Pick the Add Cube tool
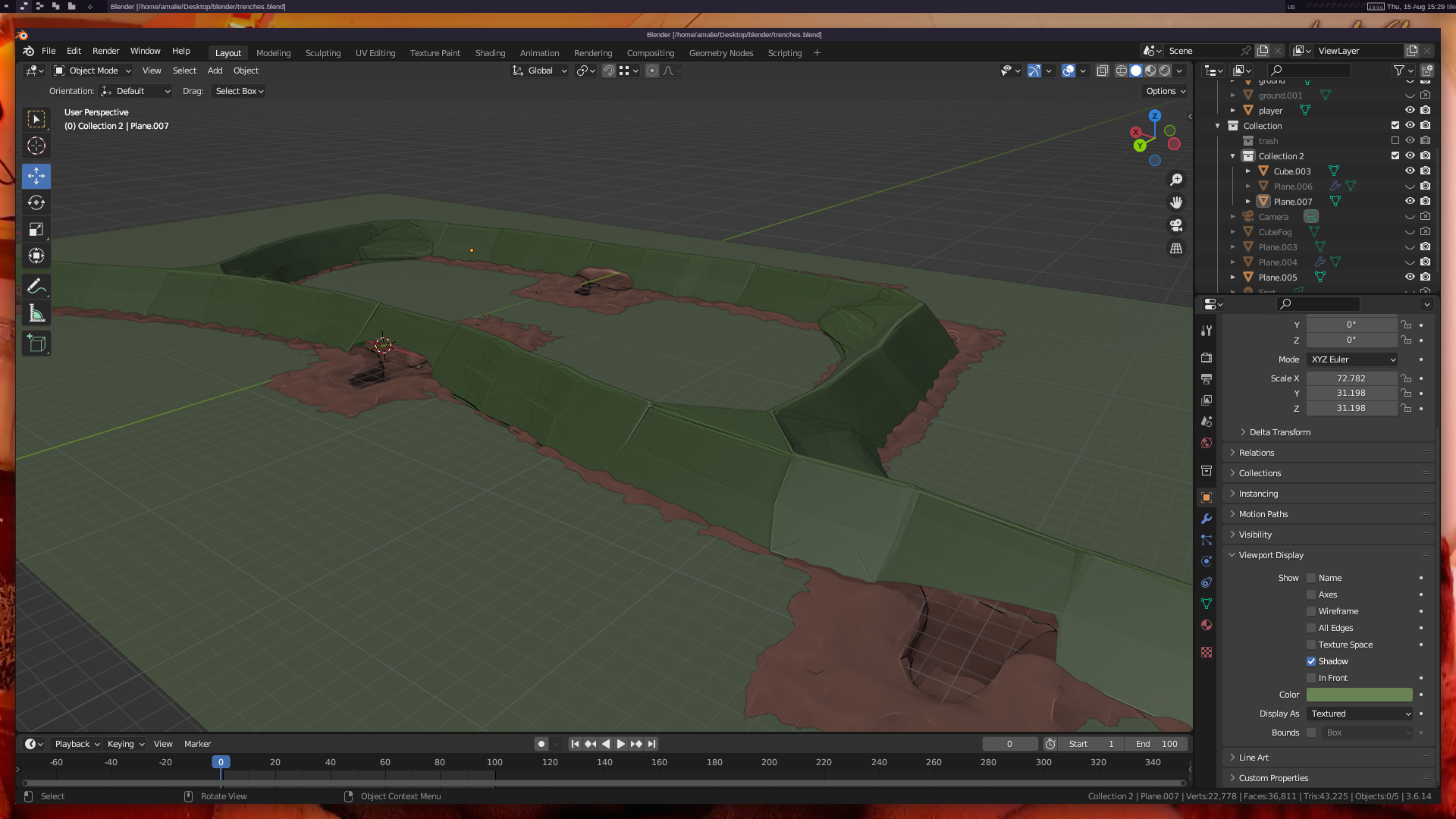1456x819 pixels. tap(36, 344)
